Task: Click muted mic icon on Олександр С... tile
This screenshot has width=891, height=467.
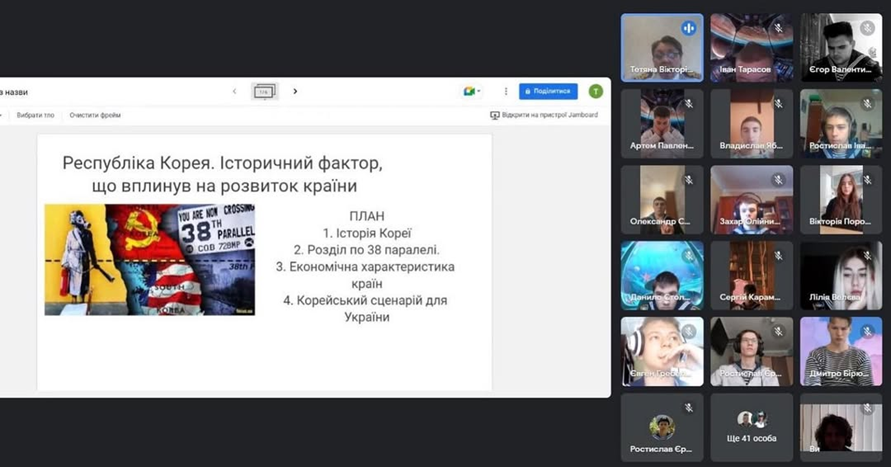Action: [688, 180]
